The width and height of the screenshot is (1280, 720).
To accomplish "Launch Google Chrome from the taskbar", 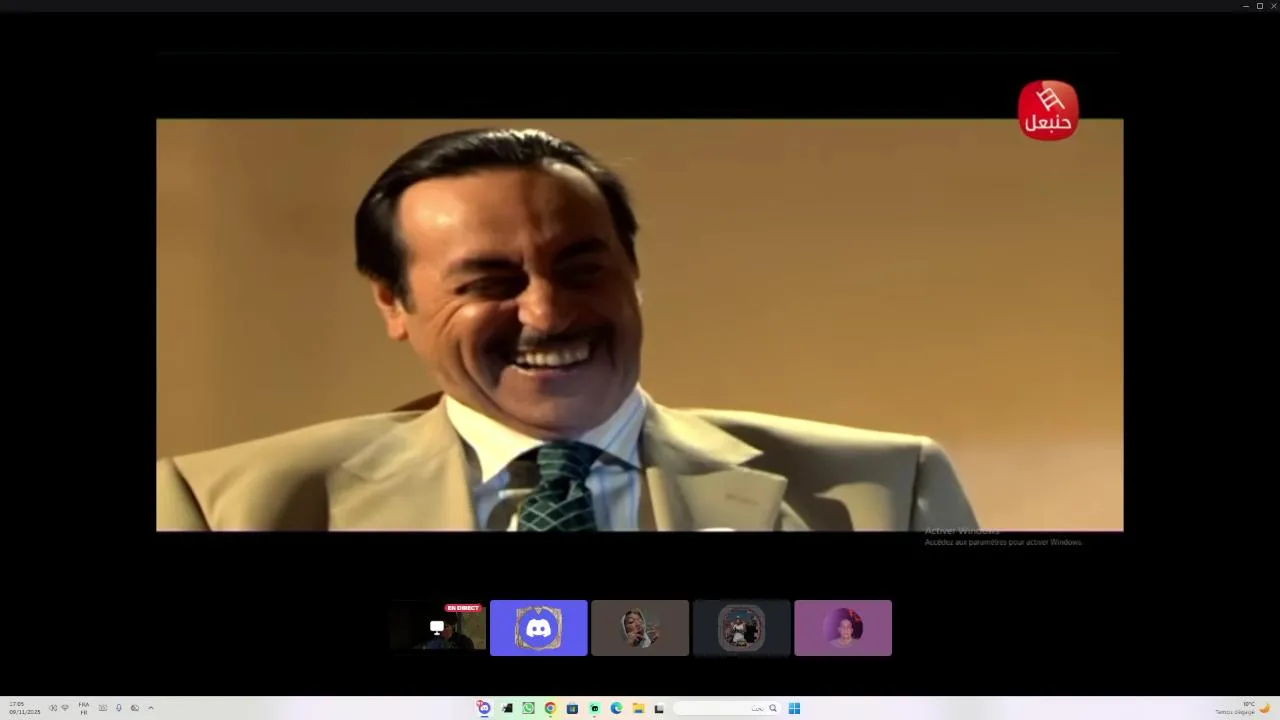I will (x=550, y=708).
